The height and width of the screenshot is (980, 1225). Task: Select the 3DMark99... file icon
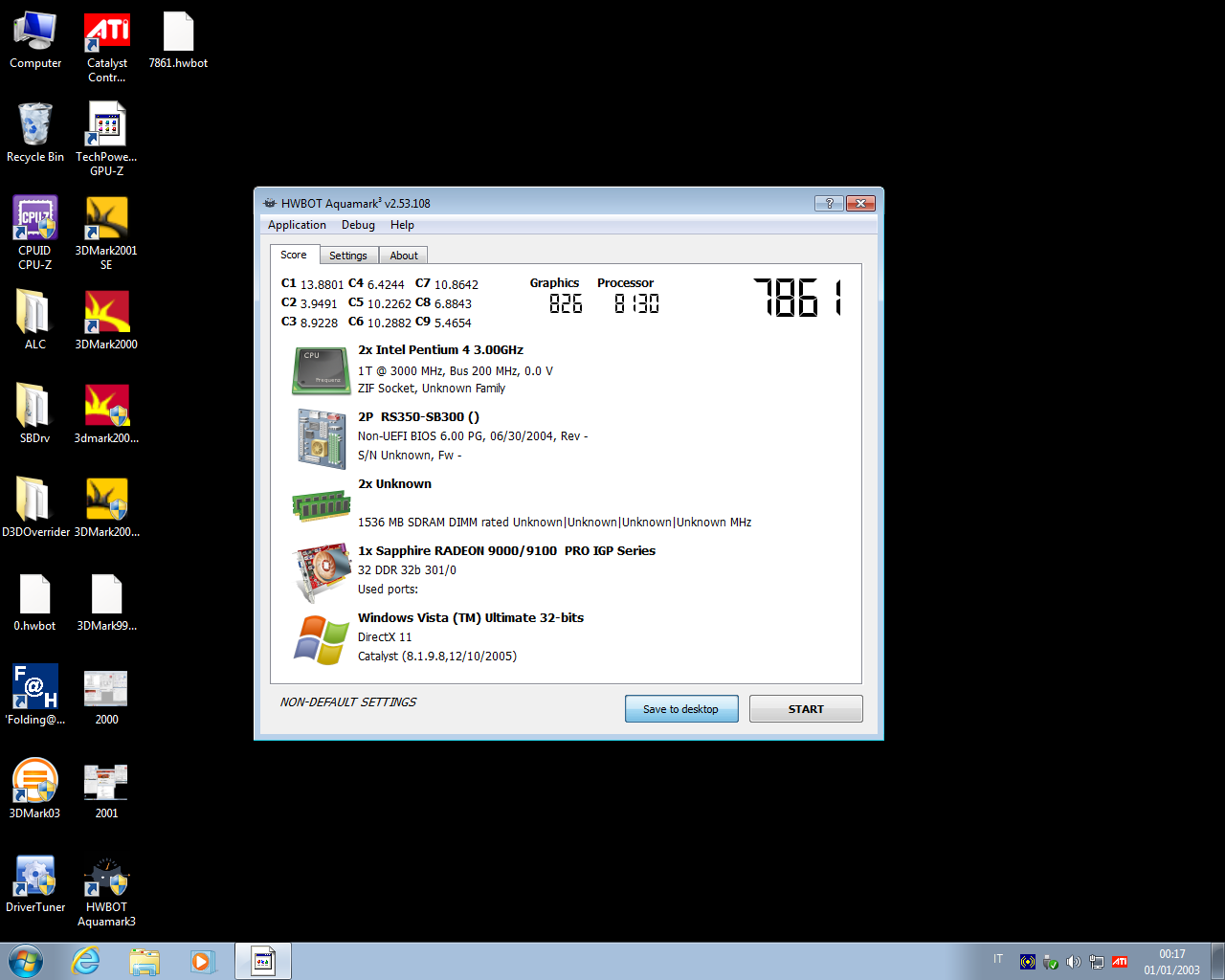(x=106, y=601)
